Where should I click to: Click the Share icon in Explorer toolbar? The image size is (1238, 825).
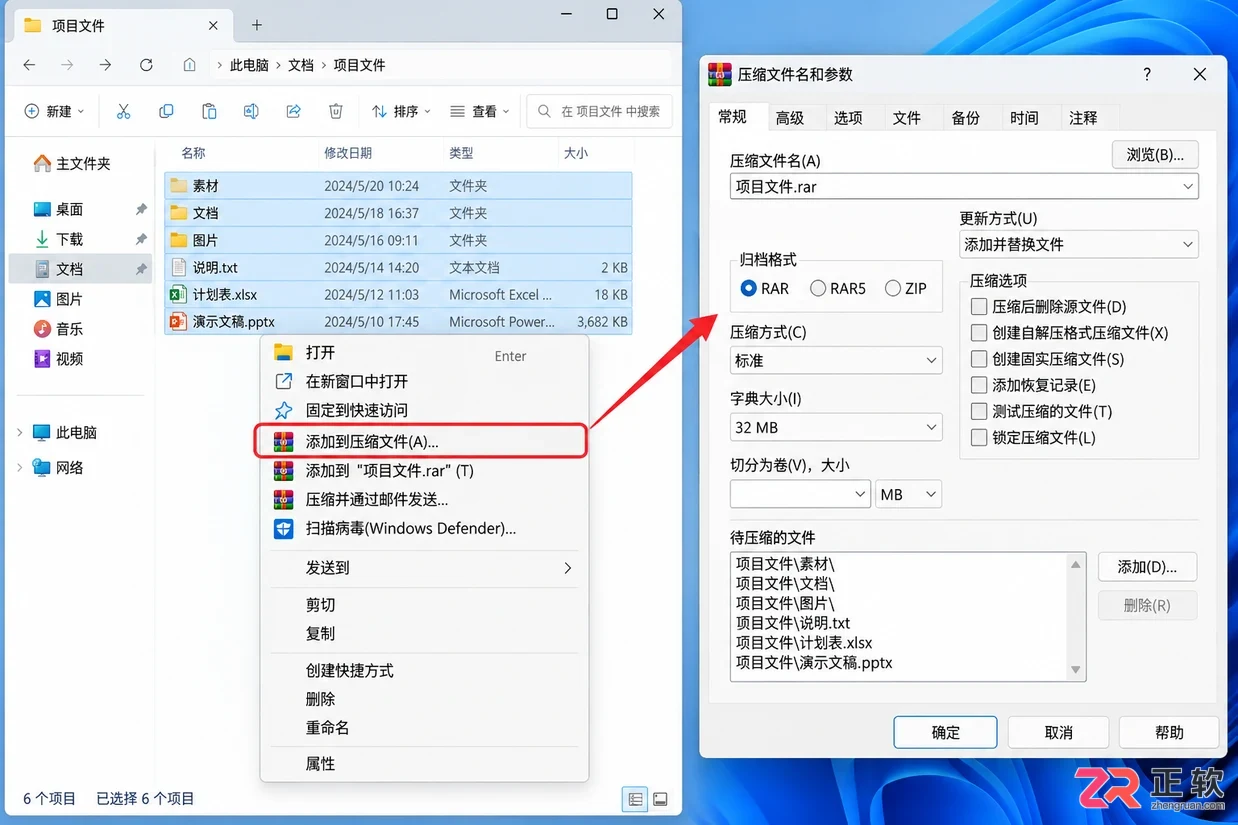[294, 111]
